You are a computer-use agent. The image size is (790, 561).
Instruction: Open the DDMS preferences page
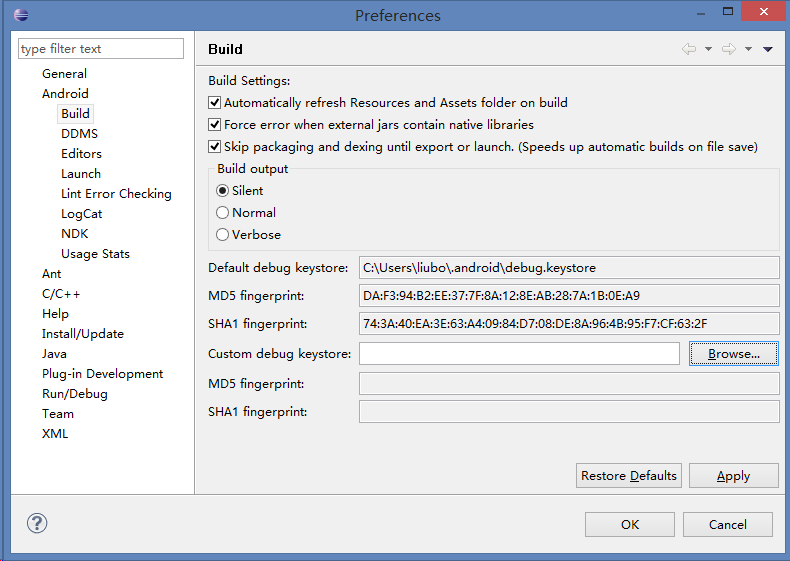coord(80,134)
